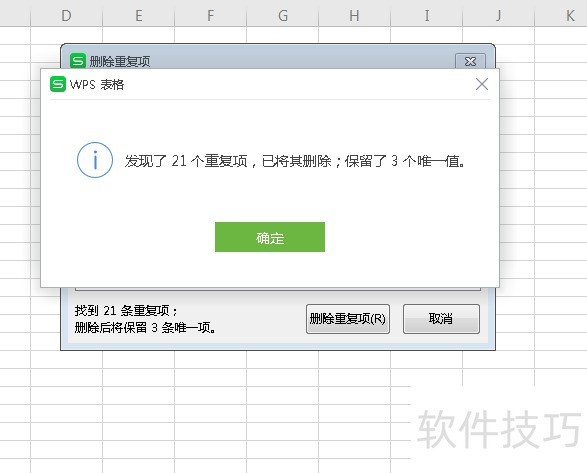Select column H header

(355, 16)
